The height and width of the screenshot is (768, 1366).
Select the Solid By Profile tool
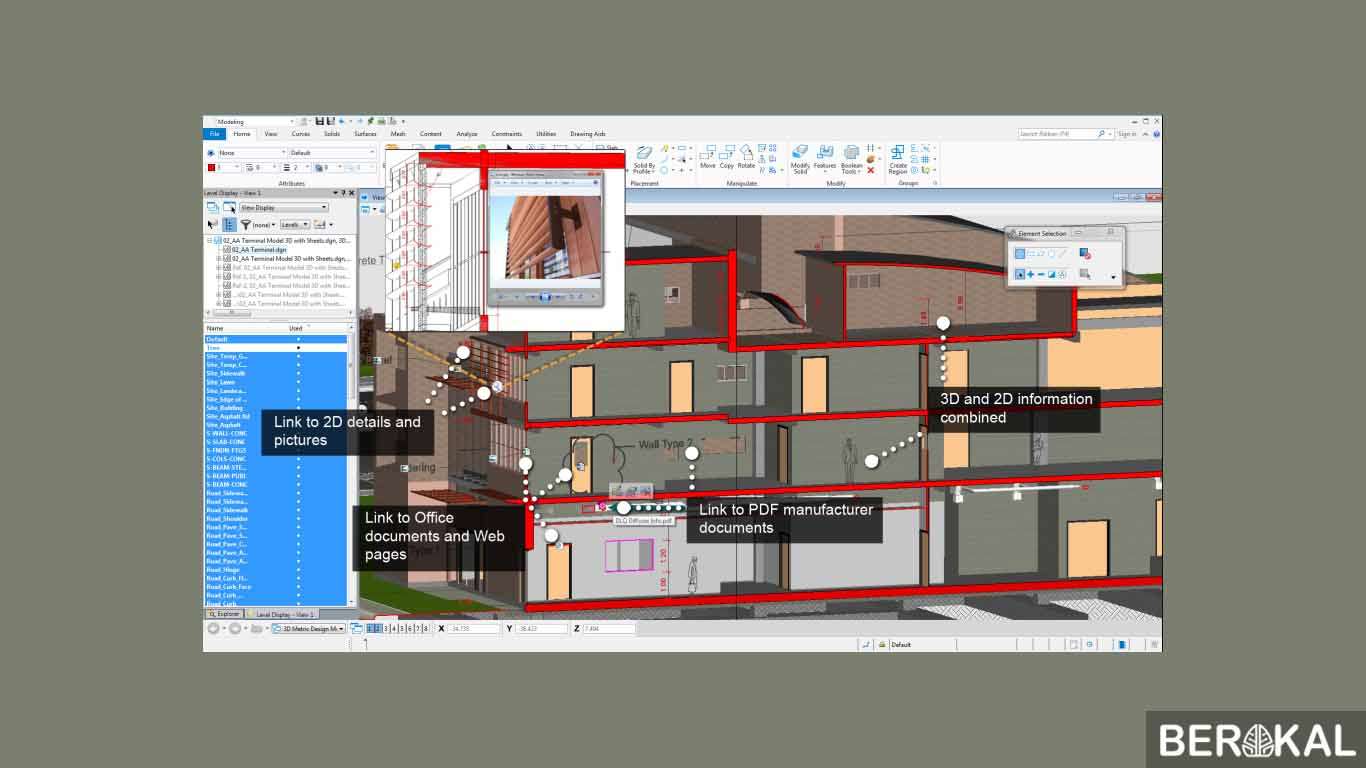point(644,159)
